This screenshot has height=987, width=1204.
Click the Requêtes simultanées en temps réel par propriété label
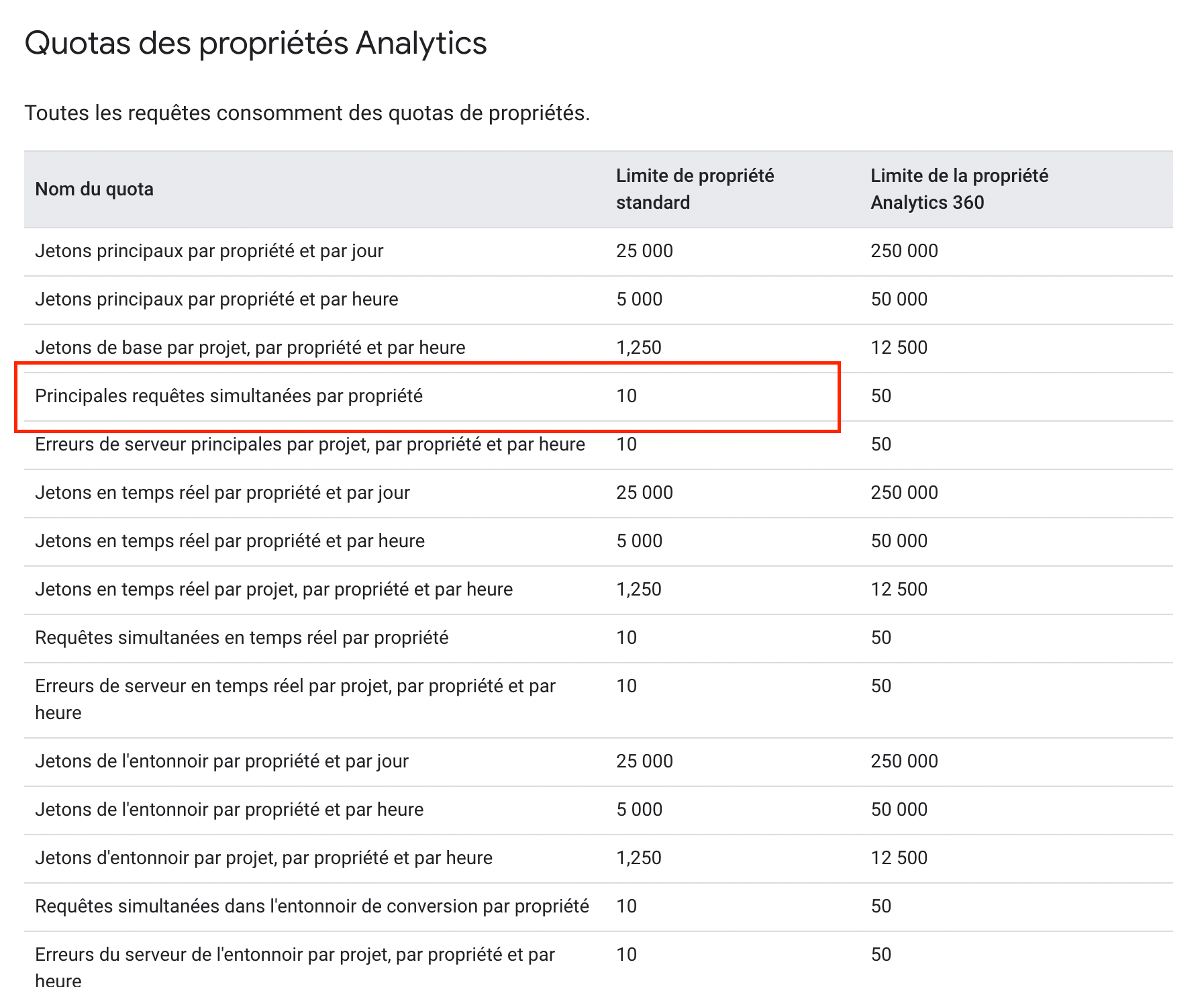(242, 638)
